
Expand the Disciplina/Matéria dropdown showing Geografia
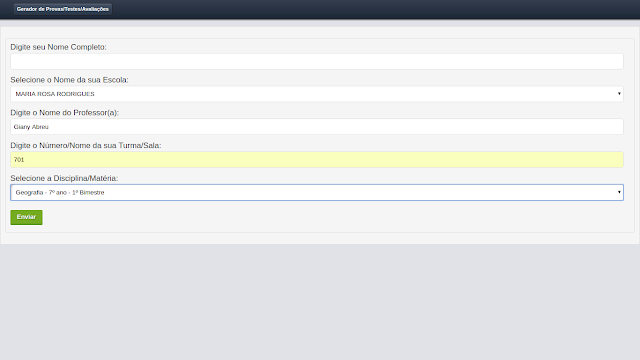click(x=317, y=192)
